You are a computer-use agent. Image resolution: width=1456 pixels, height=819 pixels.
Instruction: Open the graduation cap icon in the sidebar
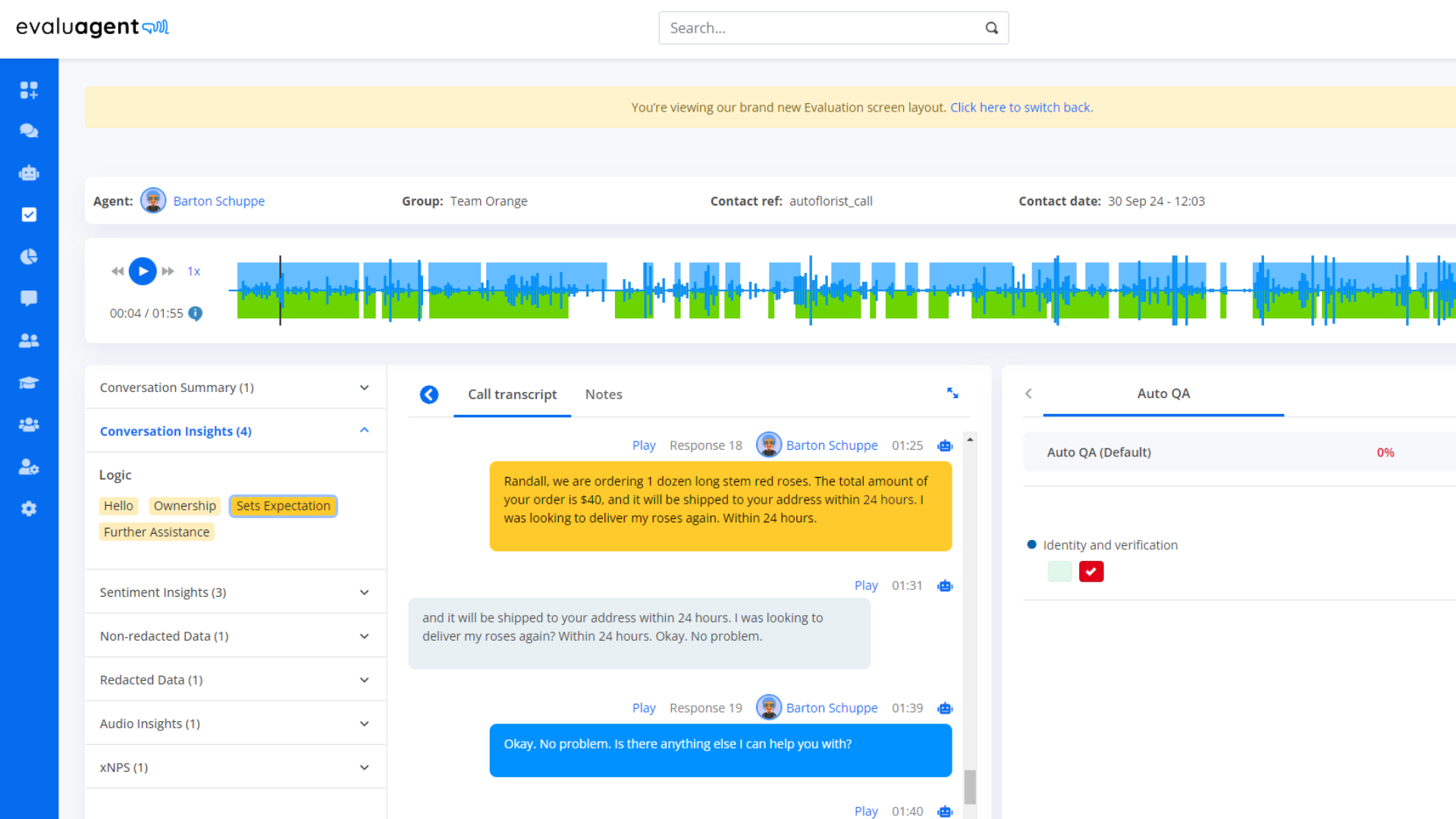(29, 382)
